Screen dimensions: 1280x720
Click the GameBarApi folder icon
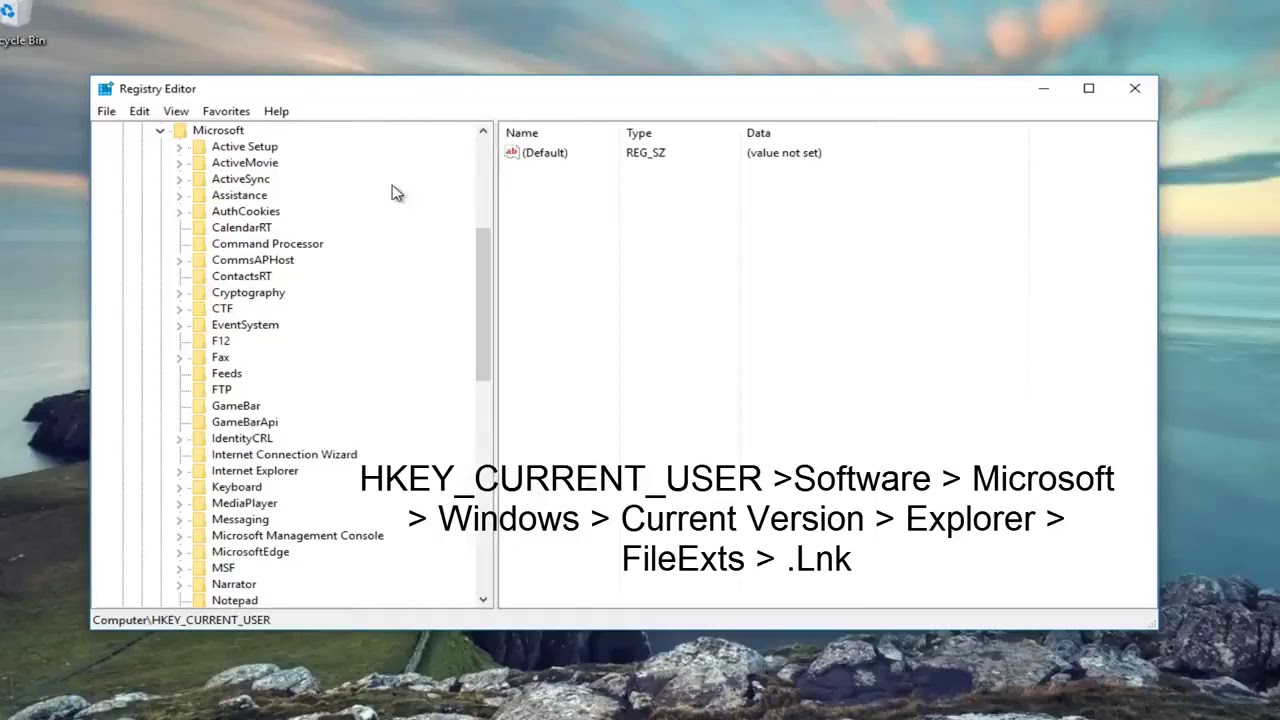[199, 422]
